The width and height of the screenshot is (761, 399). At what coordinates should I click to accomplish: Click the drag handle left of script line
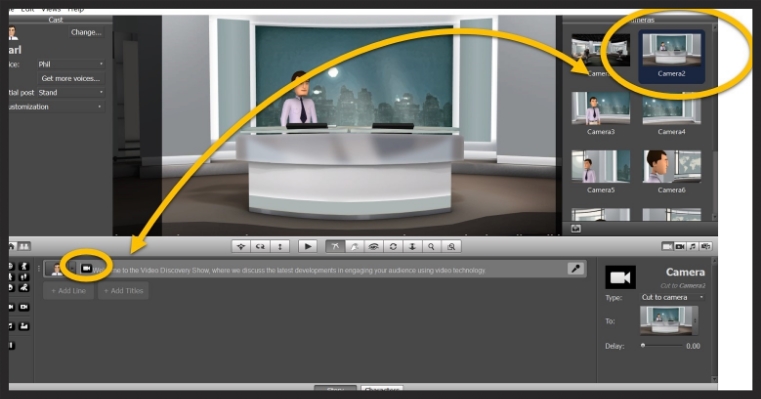(39, 268)
